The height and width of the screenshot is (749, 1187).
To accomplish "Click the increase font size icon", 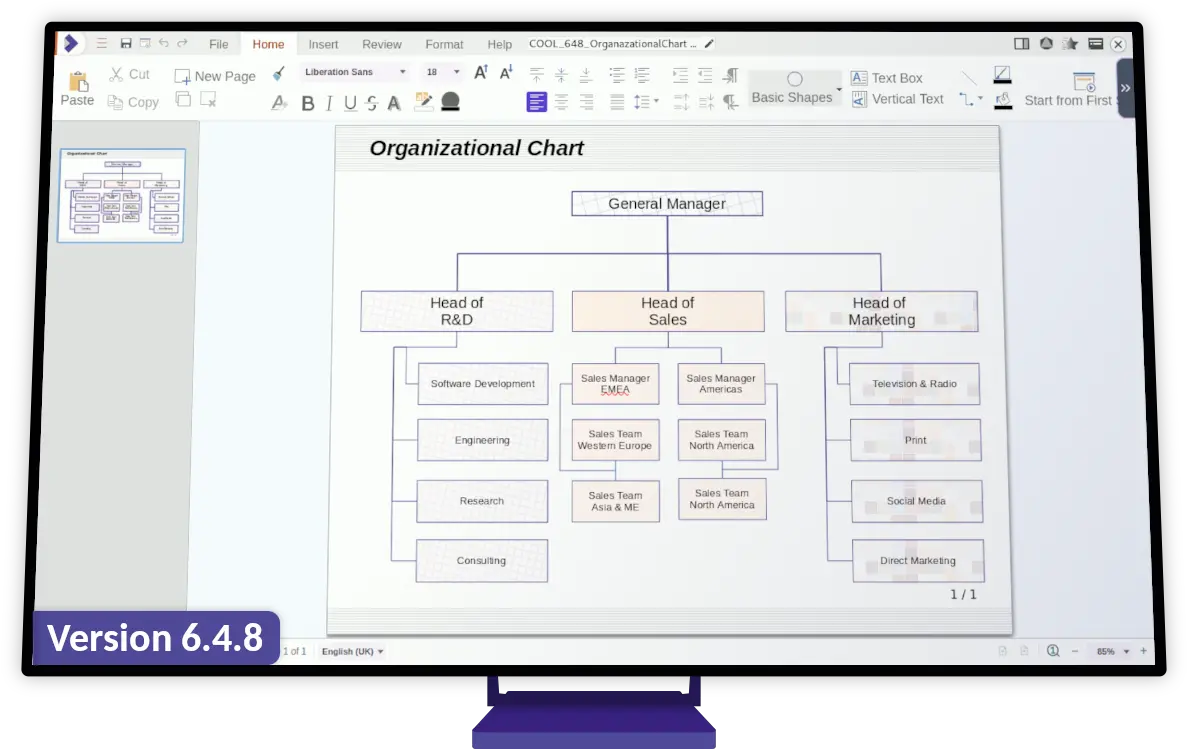I will tap(481, 73).
